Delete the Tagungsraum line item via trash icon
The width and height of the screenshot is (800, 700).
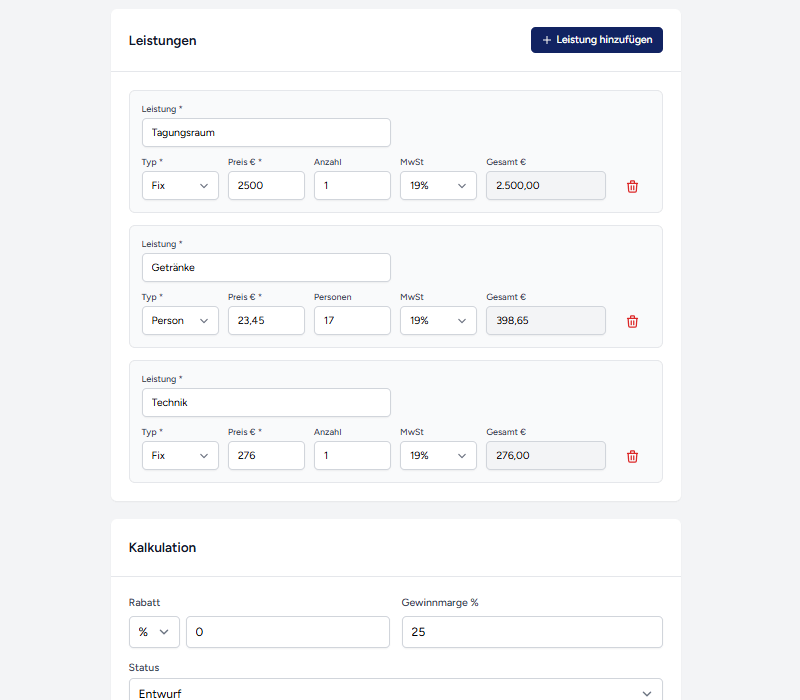pos(632,186)
